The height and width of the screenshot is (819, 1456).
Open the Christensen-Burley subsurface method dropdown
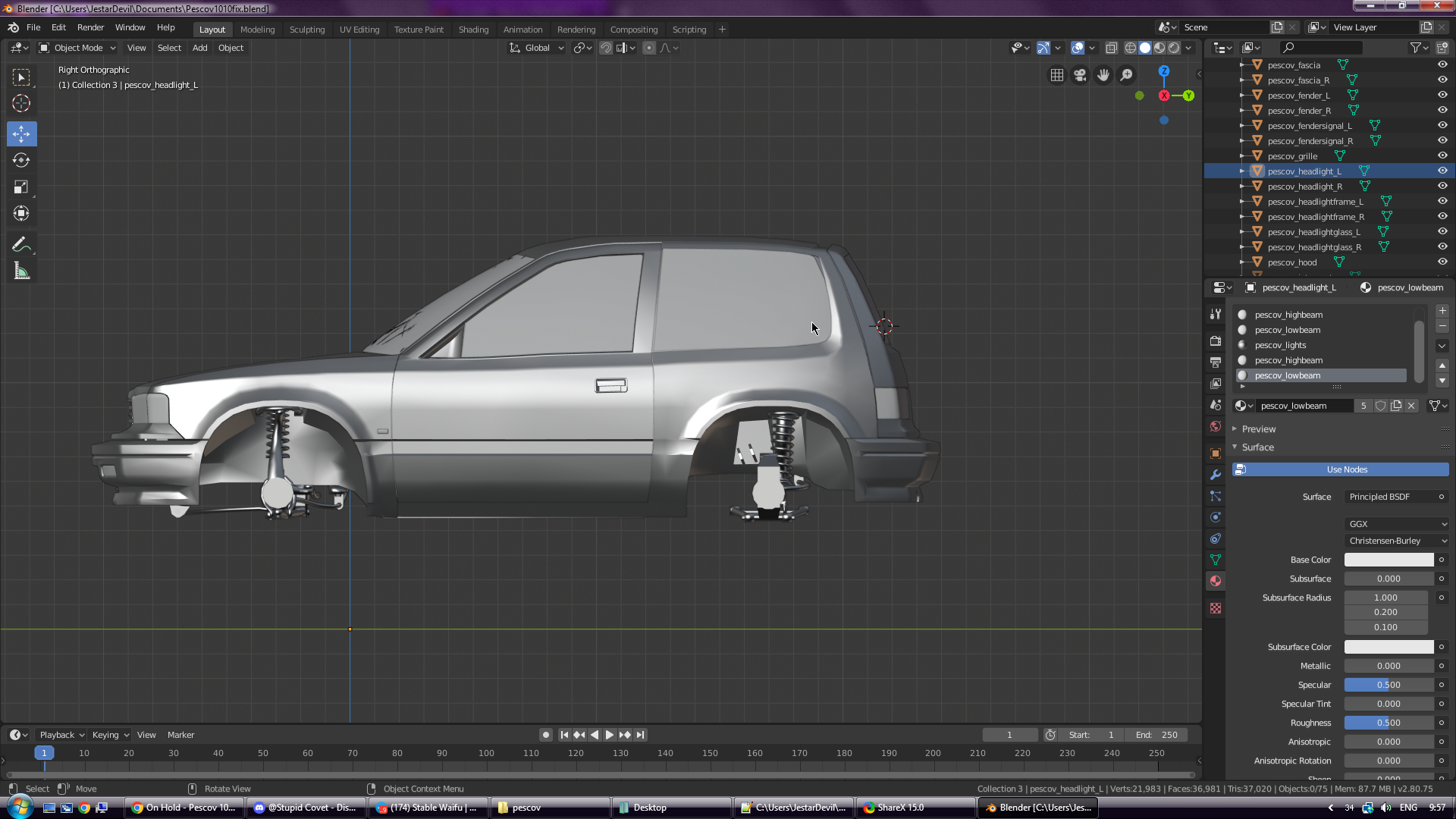[1396, 541]
